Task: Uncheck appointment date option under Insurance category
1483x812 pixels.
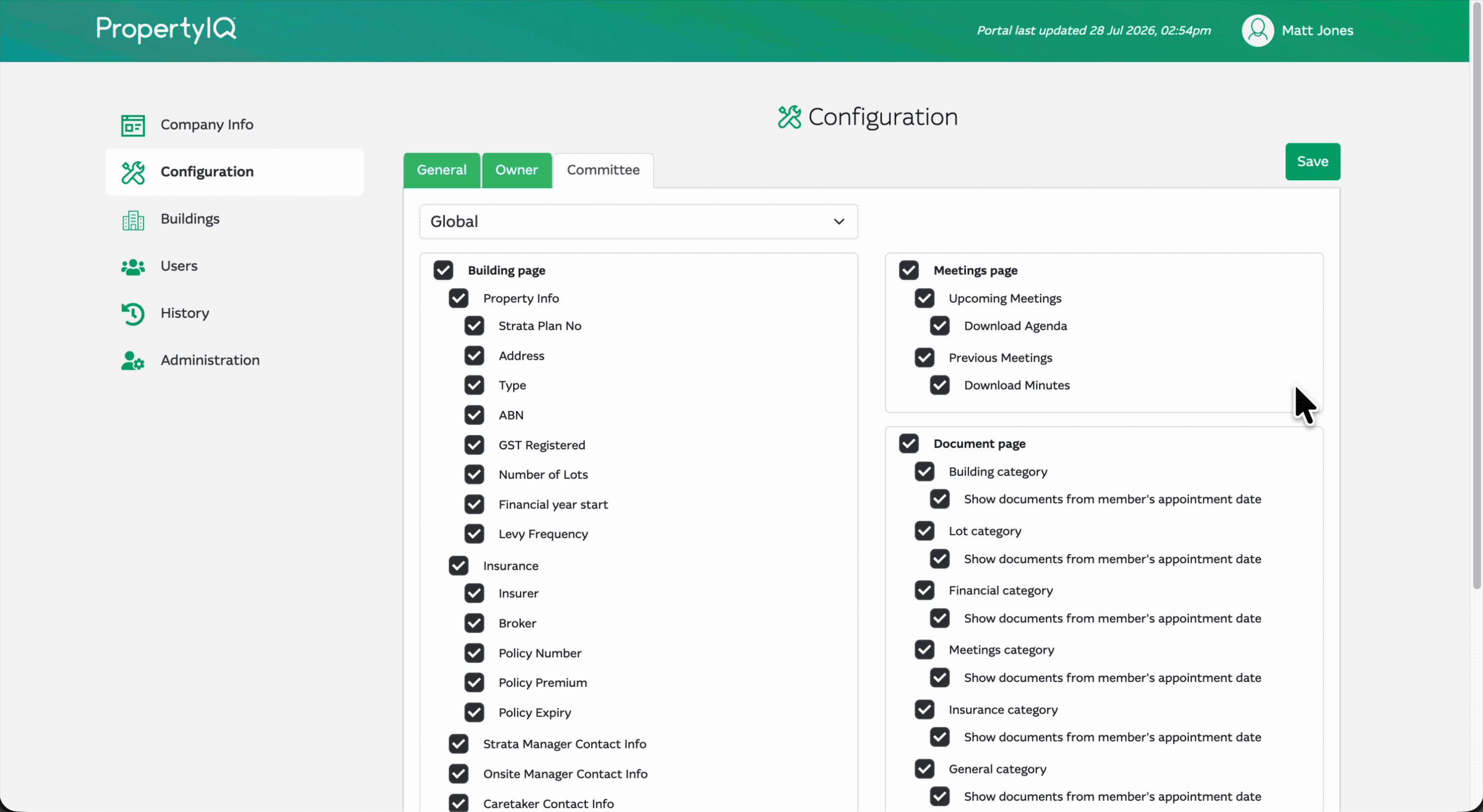Action: point(940,738)
